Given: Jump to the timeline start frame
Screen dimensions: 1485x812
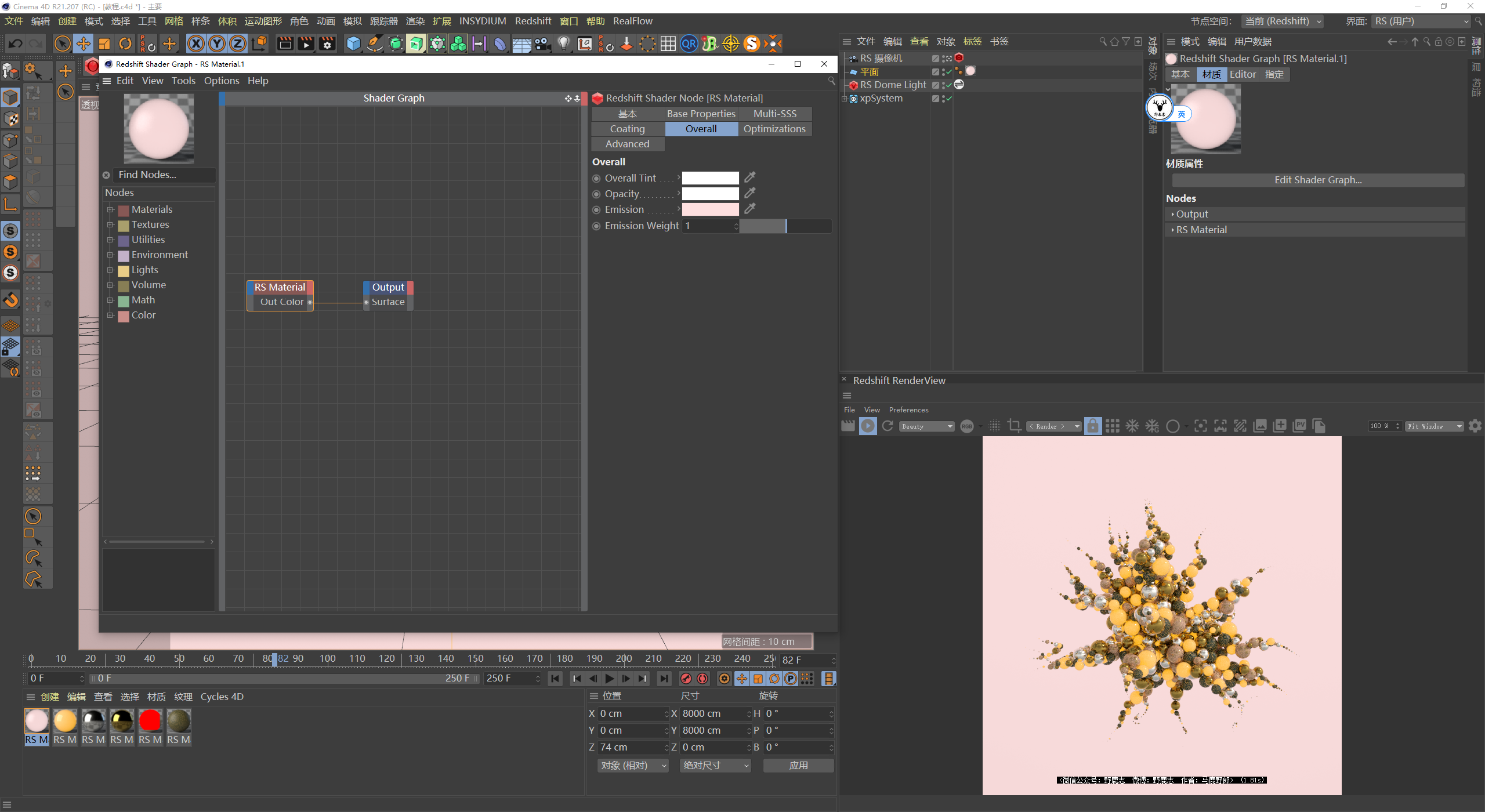Looking at the screenshot, I should point(555,679).
